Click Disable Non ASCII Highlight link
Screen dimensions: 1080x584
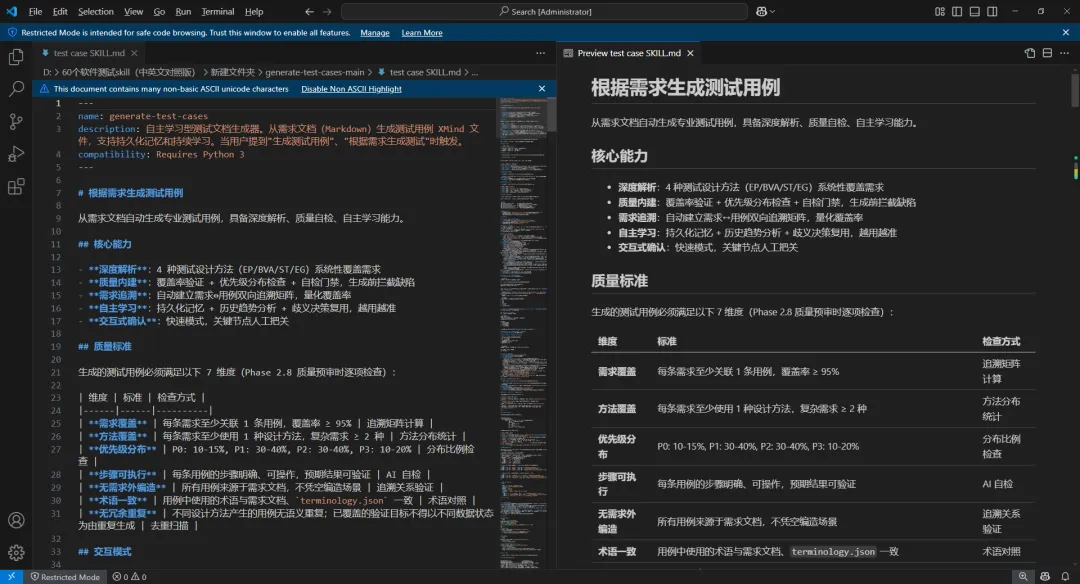pyautogui.click(x=351, y=89)
